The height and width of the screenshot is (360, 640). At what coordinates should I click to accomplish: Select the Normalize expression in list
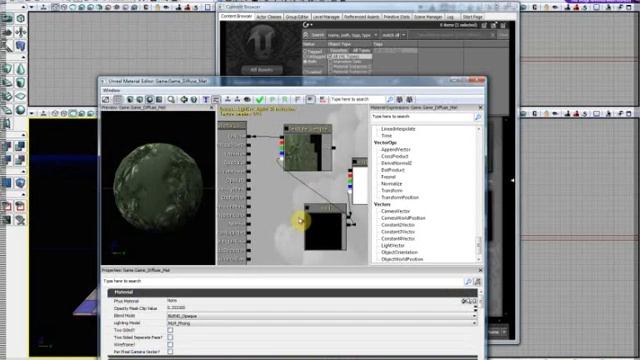[391, 184]
